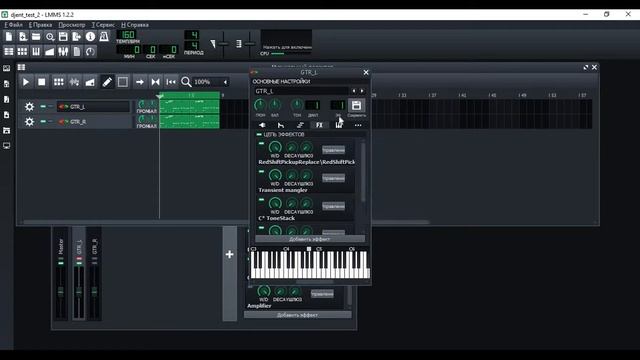Show the FX Mixer icon

point(63,51)
